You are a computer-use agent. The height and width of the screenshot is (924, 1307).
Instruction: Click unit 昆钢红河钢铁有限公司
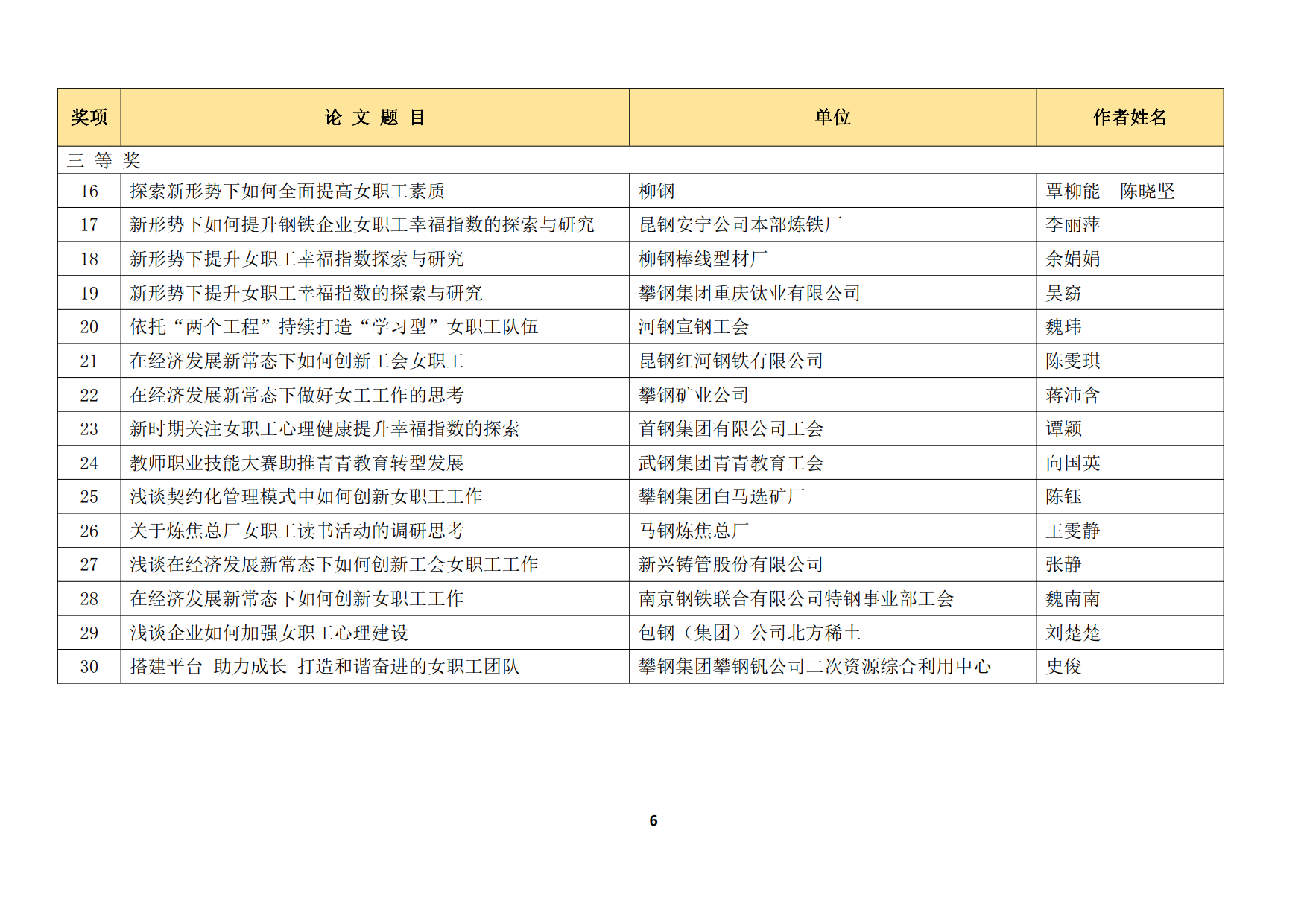(731, 361)
